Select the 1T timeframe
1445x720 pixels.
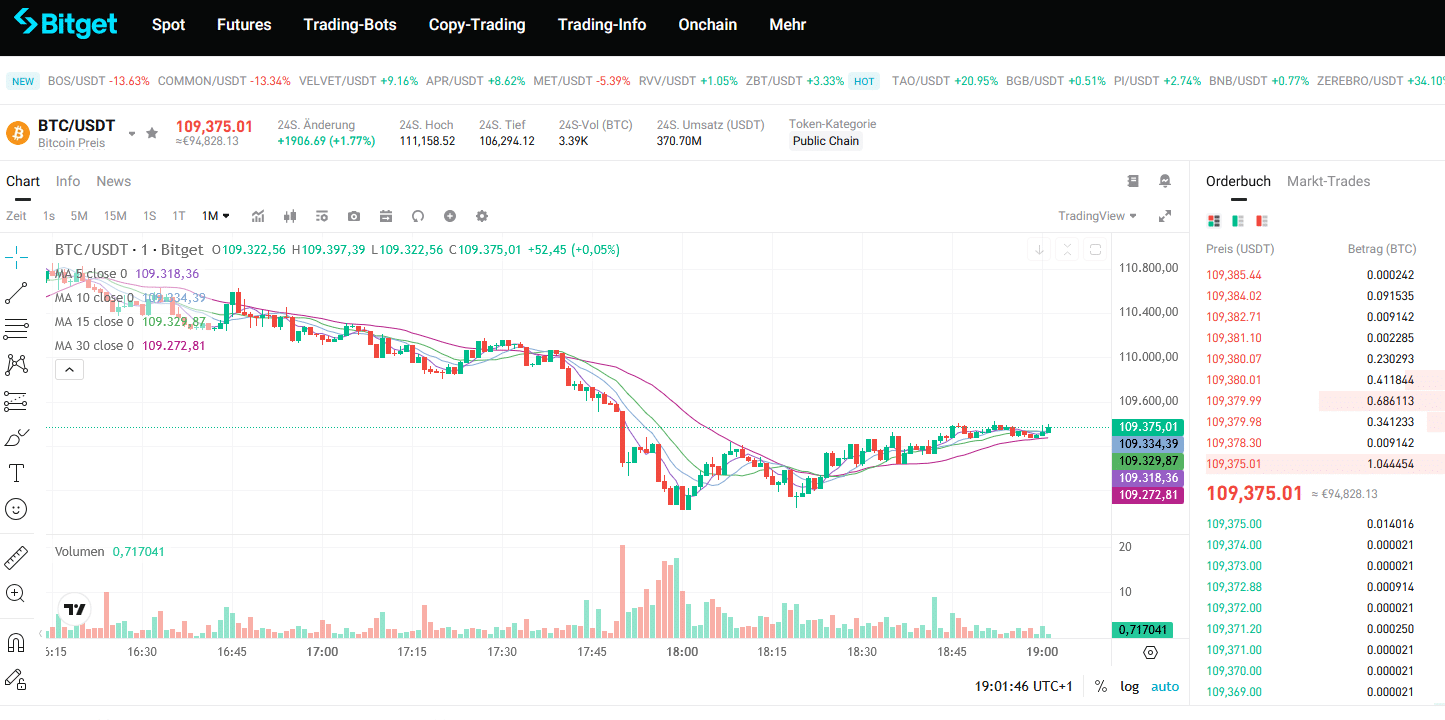click(x=179, y=216)
